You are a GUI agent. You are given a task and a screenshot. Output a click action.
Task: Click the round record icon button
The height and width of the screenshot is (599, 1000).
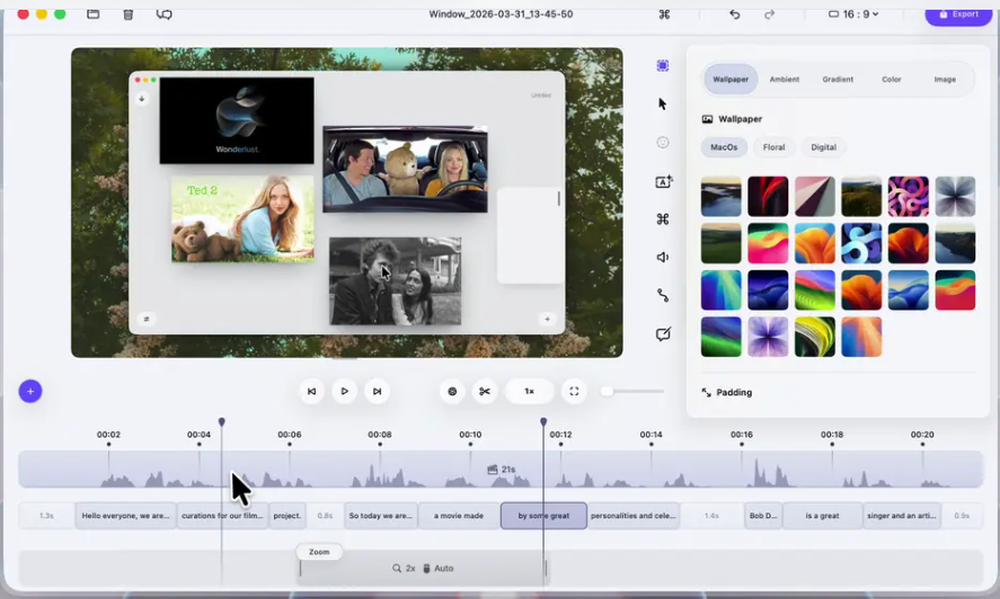point(452,391)
